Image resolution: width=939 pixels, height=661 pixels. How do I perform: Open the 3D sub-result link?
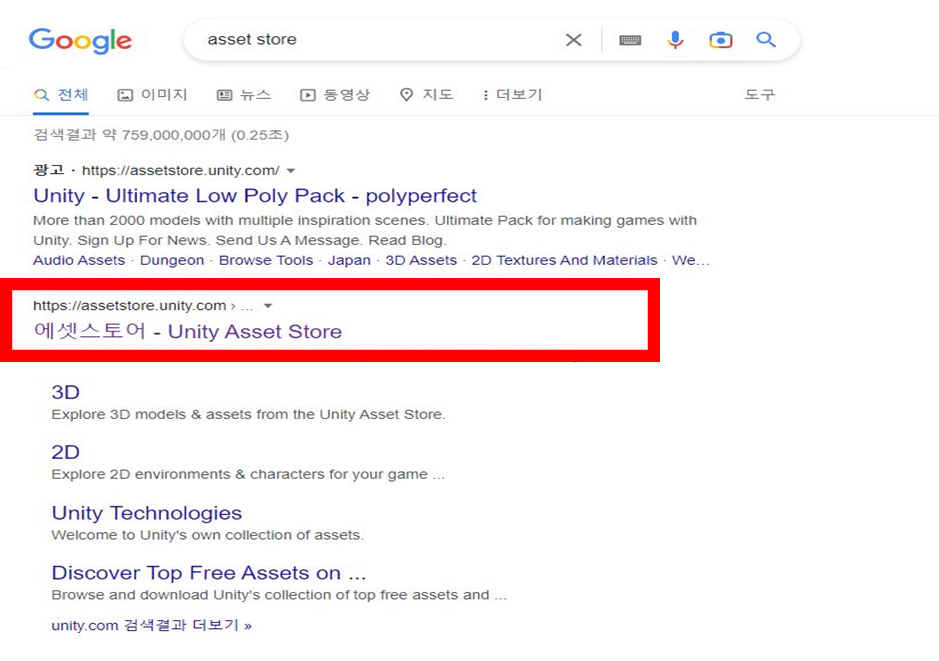tap(65, 392)
